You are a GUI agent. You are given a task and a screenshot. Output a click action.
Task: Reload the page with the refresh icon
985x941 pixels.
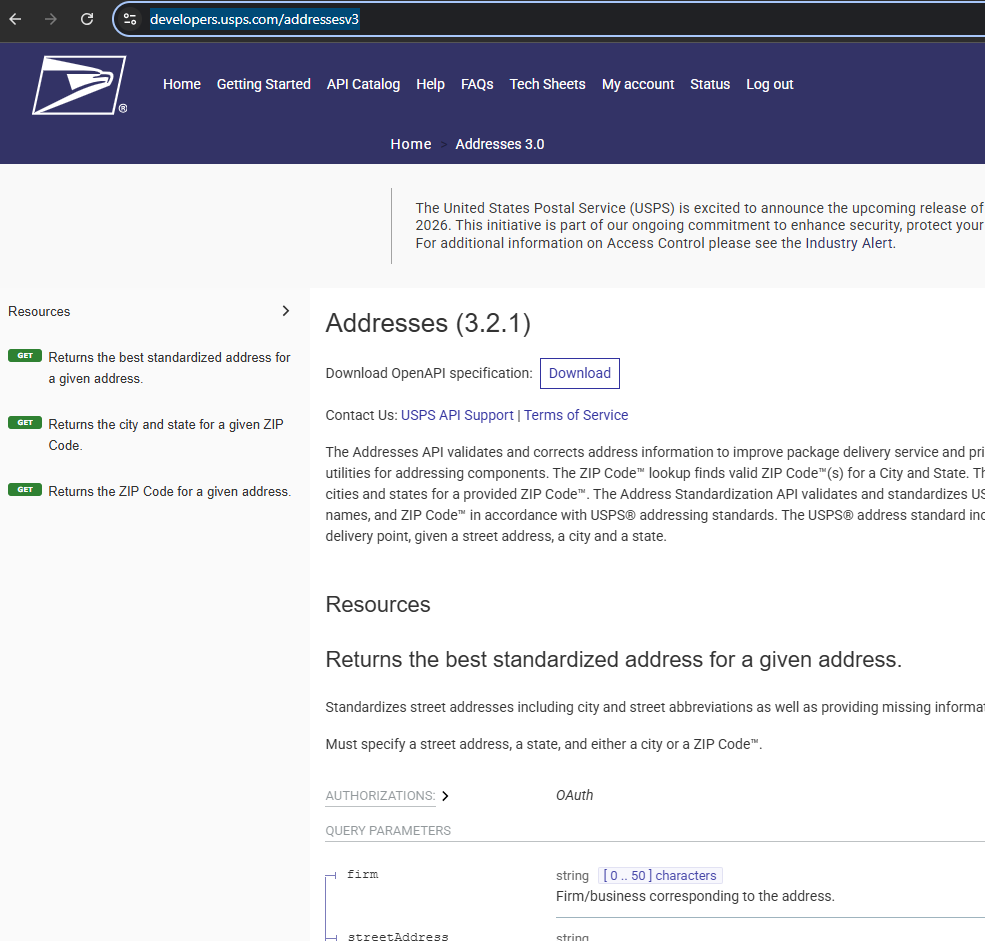click(x=87, y=19)
